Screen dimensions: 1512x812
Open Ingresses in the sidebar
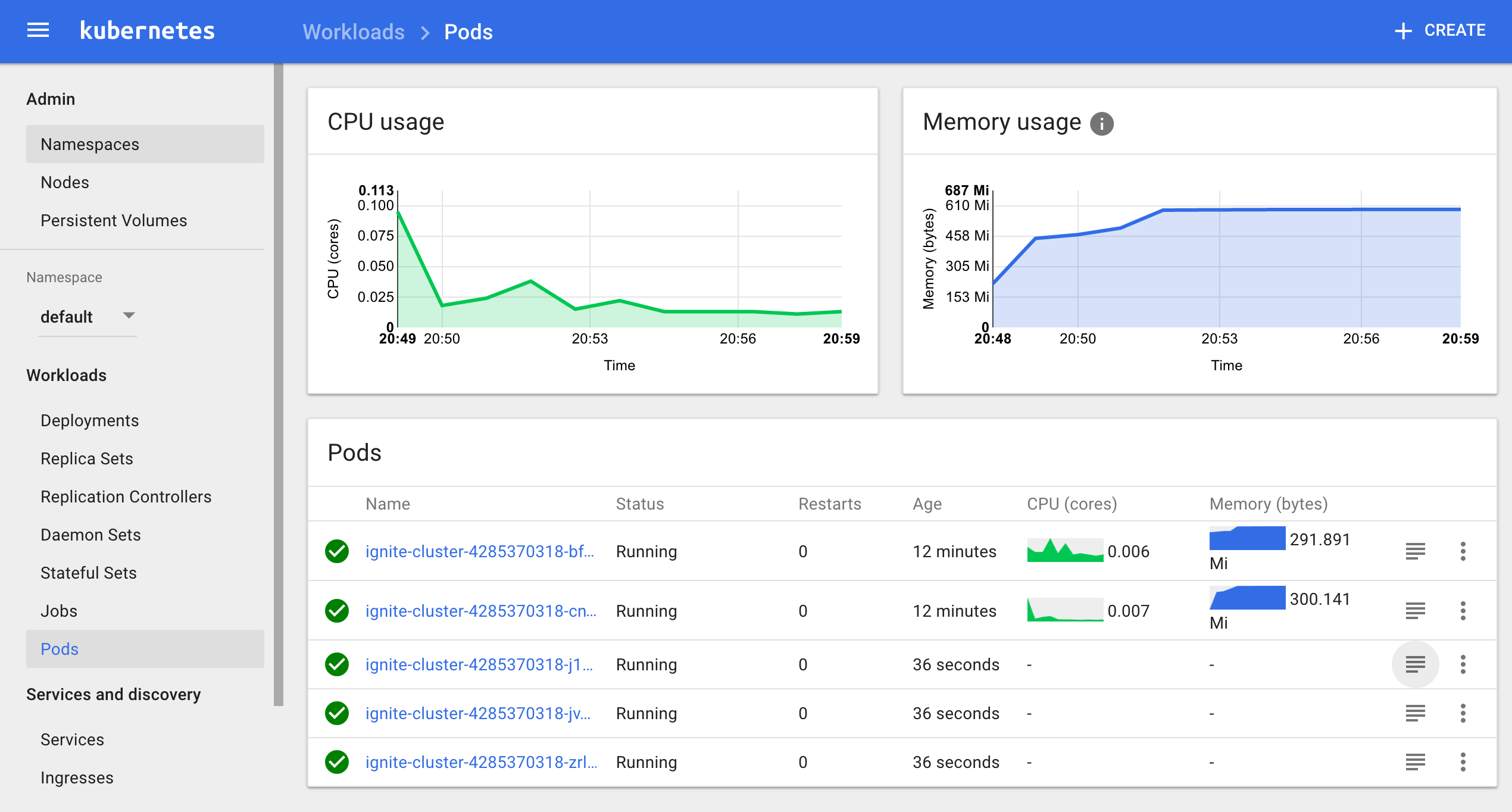[x=145, y=777]
